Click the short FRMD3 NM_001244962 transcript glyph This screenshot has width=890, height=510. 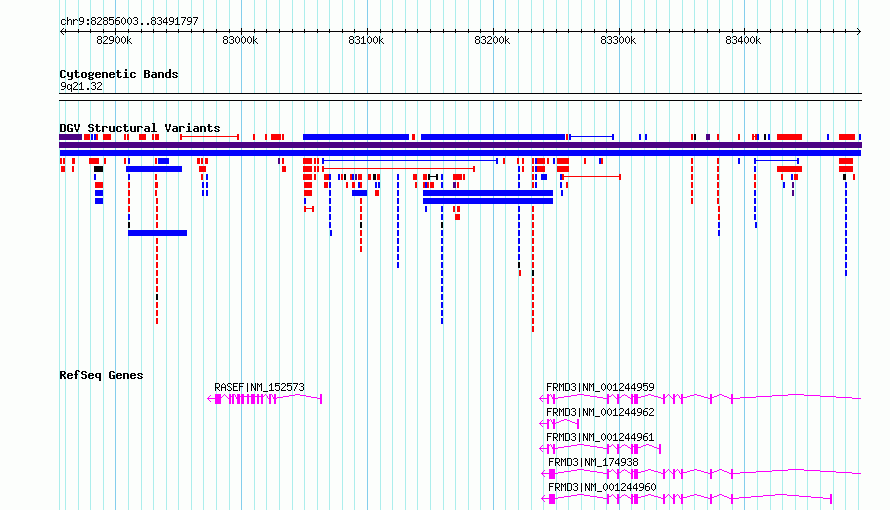pos(559,423)
